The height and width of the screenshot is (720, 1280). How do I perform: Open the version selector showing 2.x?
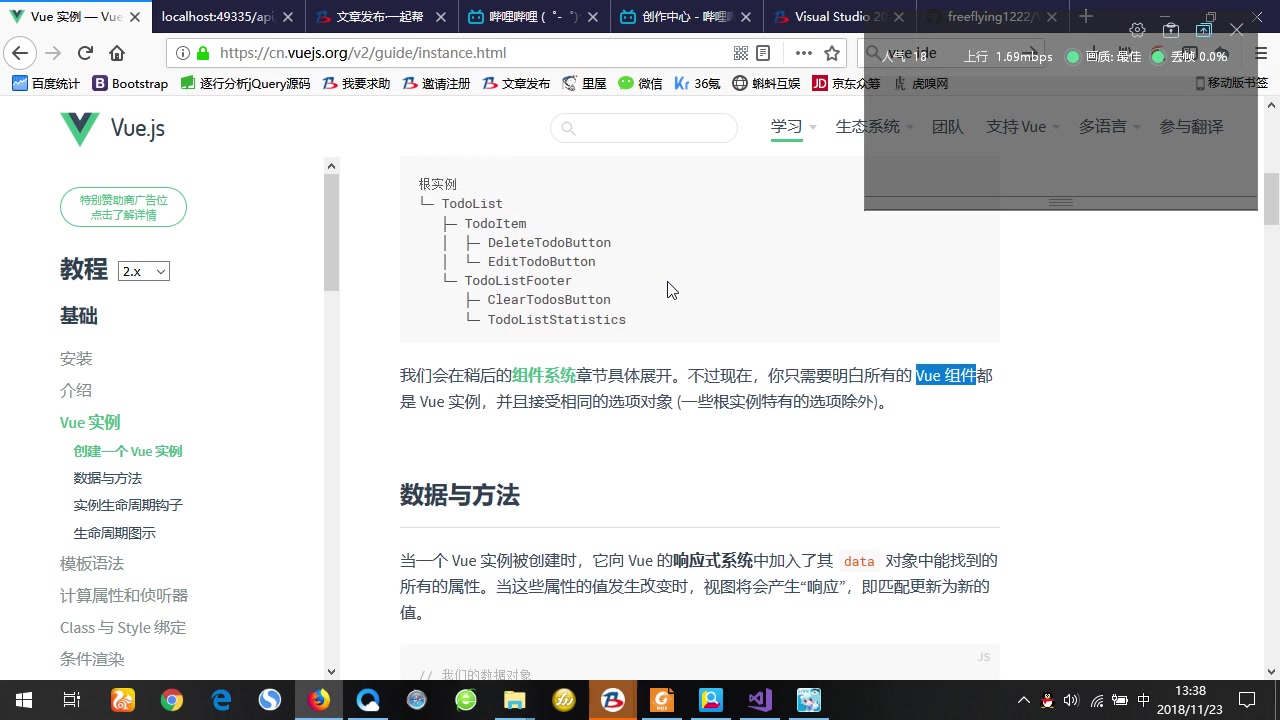click(143, 270)
